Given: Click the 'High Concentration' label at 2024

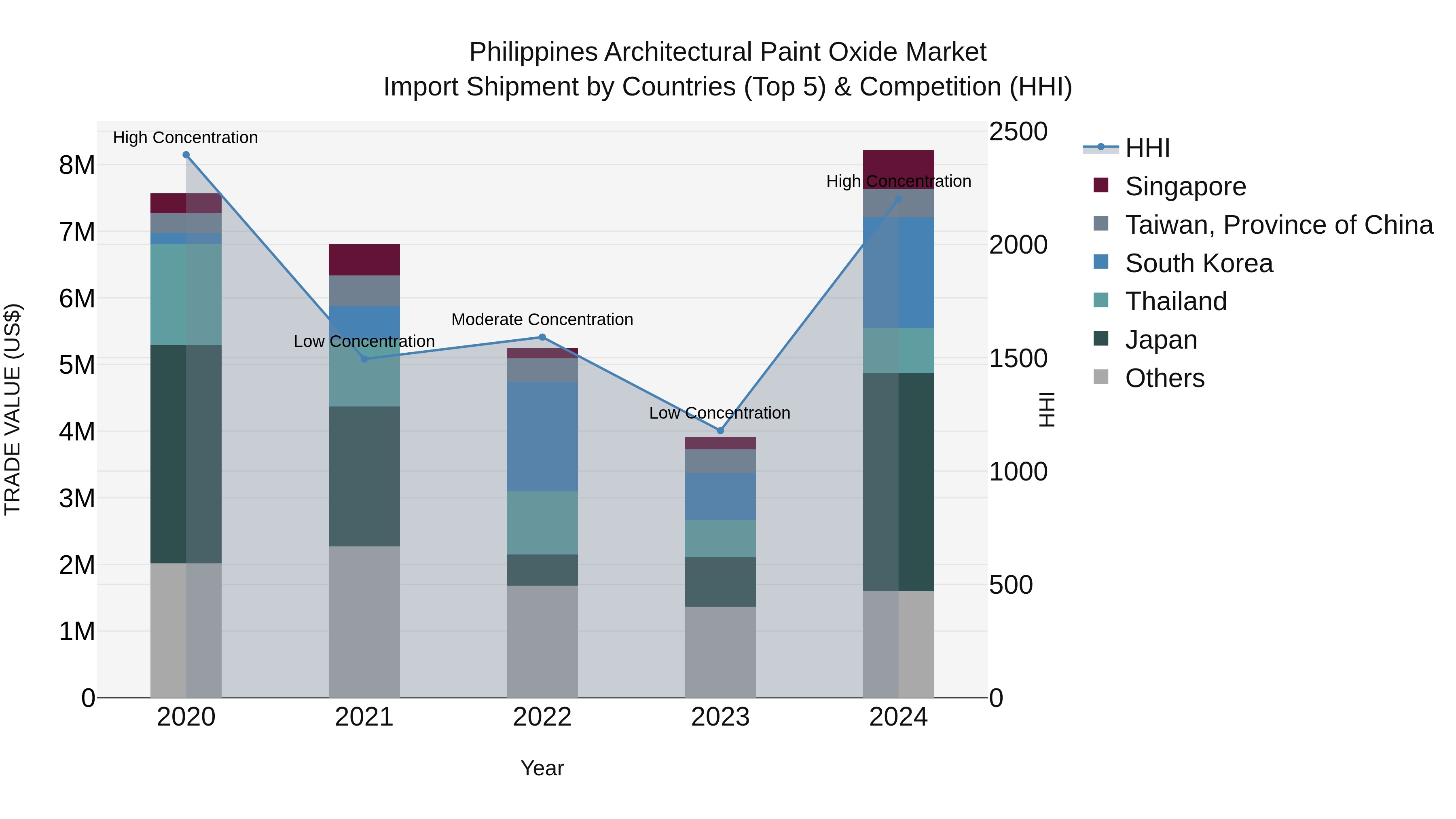Looking at the screenshot, I should 899,182.
